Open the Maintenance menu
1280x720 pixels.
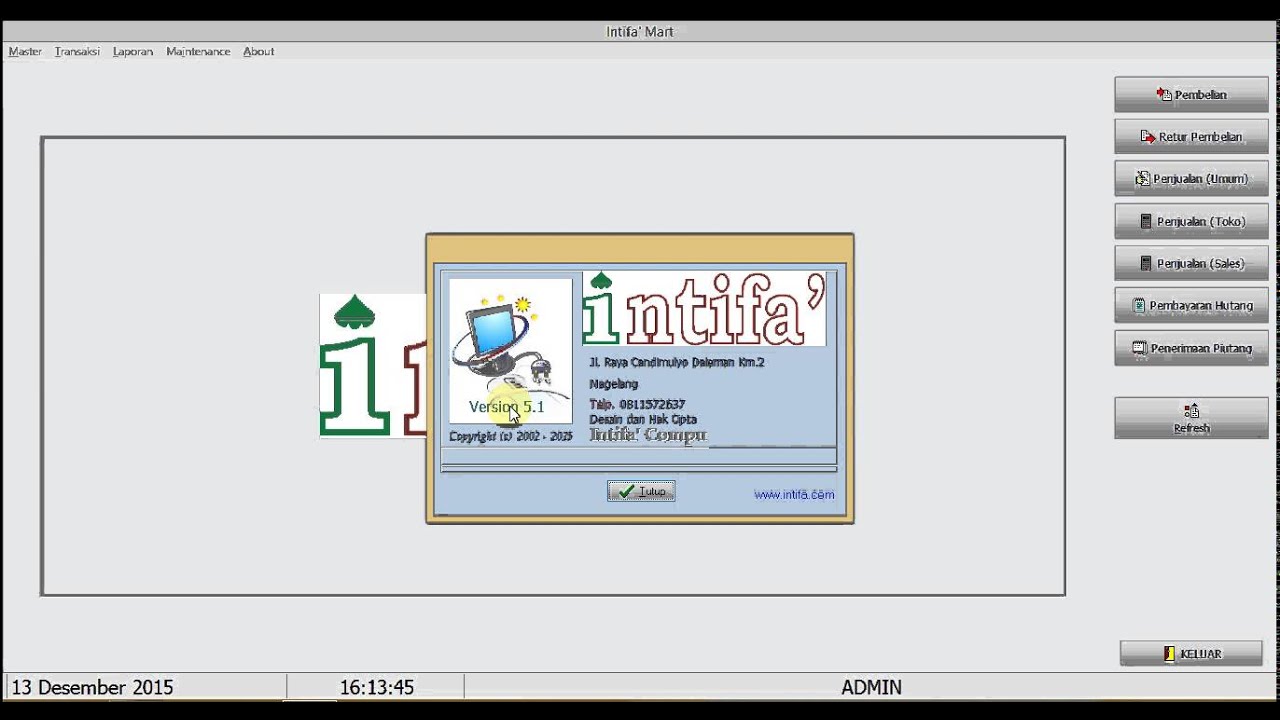pyautogui.click(x=198, y=51)
